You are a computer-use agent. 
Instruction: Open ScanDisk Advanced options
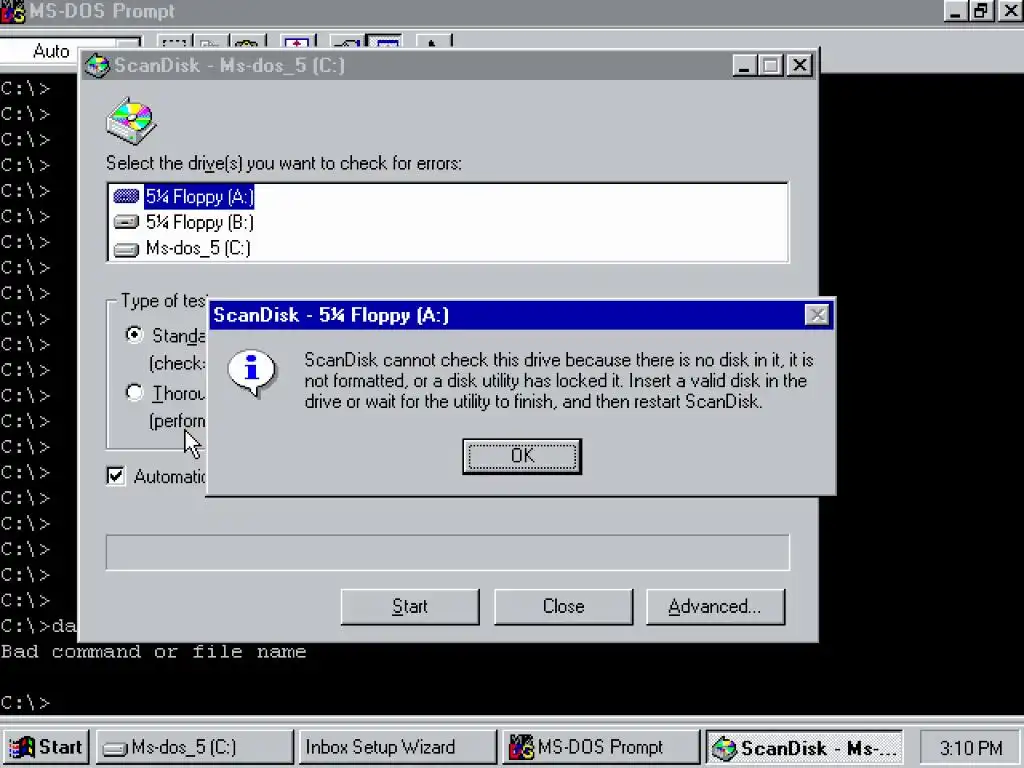click(x=716, y=607)
